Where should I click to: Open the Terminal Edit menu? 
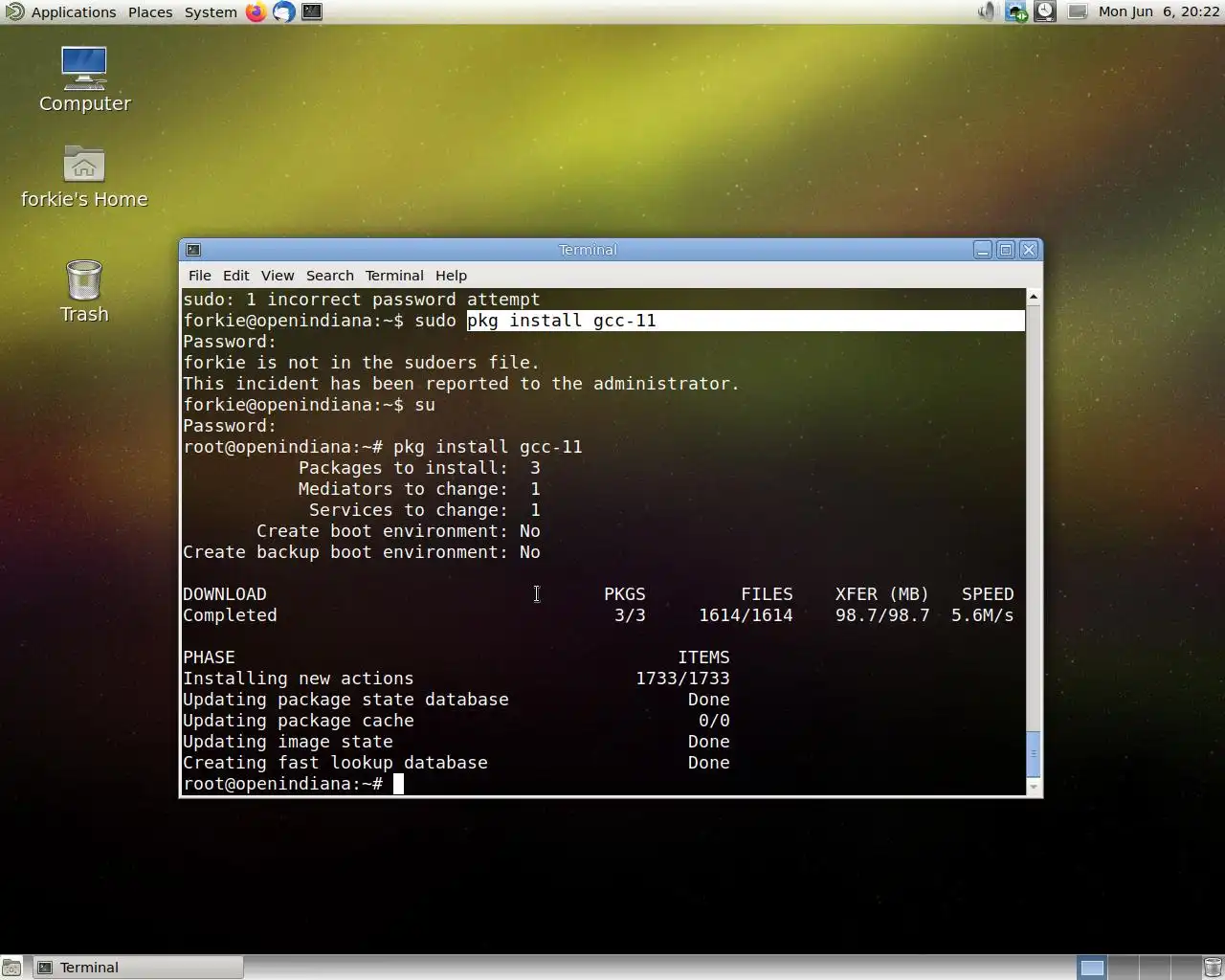click(x=236, y=276)
